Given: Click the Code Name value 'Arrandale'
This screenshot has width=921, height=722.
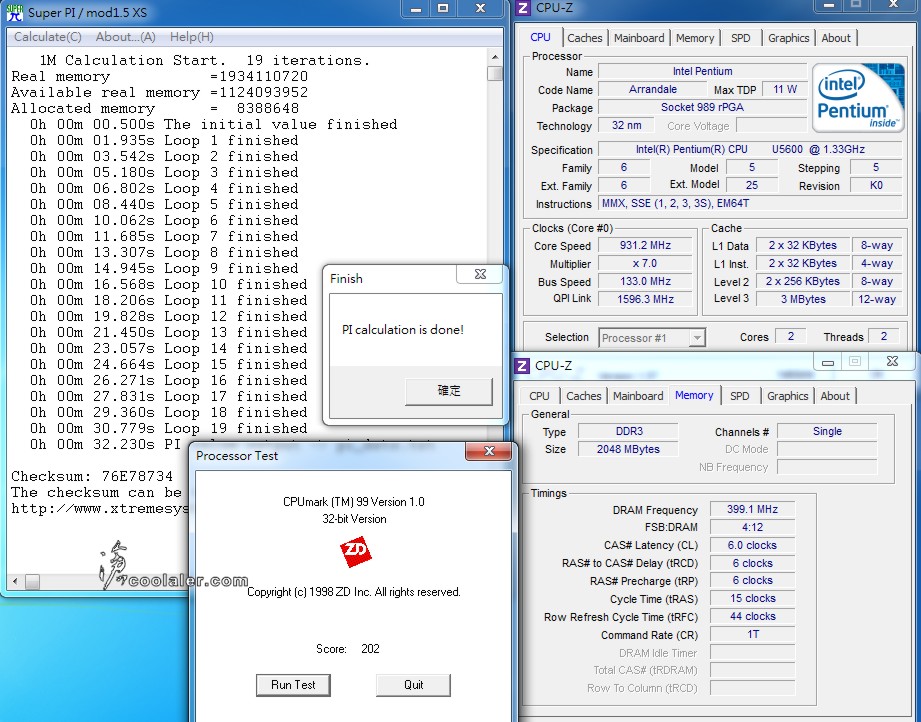Looking at the screenshot, I should pos(653,89).
